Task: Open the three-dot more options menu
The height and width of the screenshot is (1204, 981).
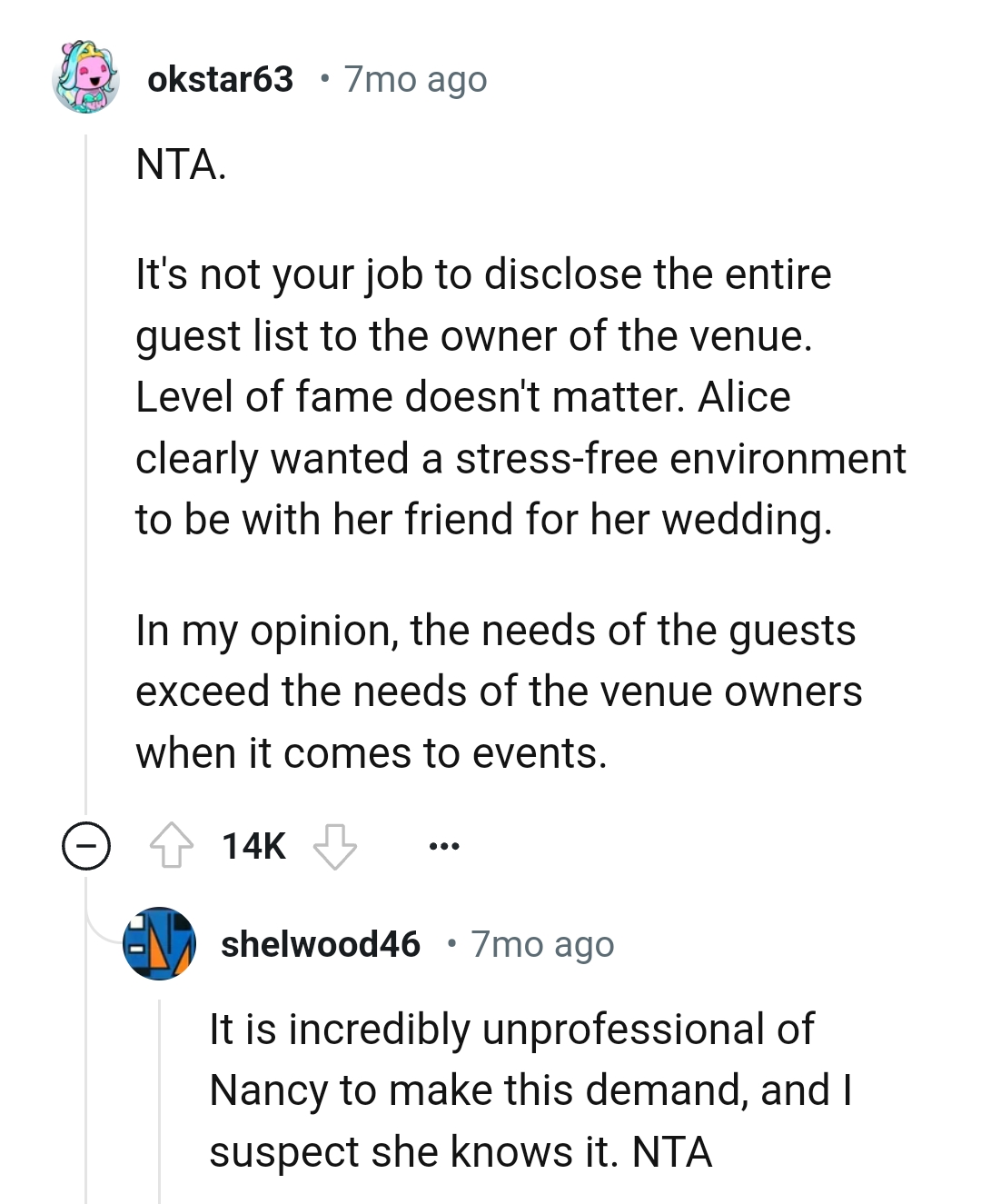Action: pyautogui.click(x=444, y=846)
